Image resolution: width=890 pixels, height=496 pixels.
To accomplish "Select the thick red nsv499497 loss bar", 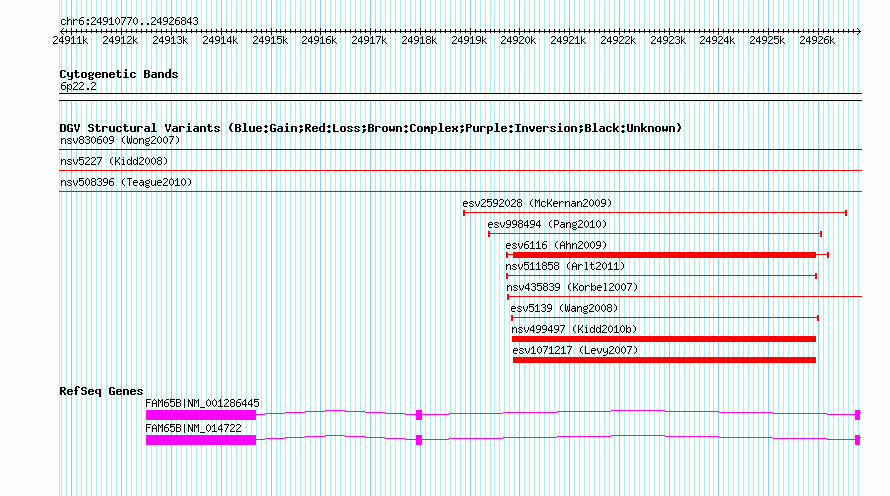I will click(664, 339).
